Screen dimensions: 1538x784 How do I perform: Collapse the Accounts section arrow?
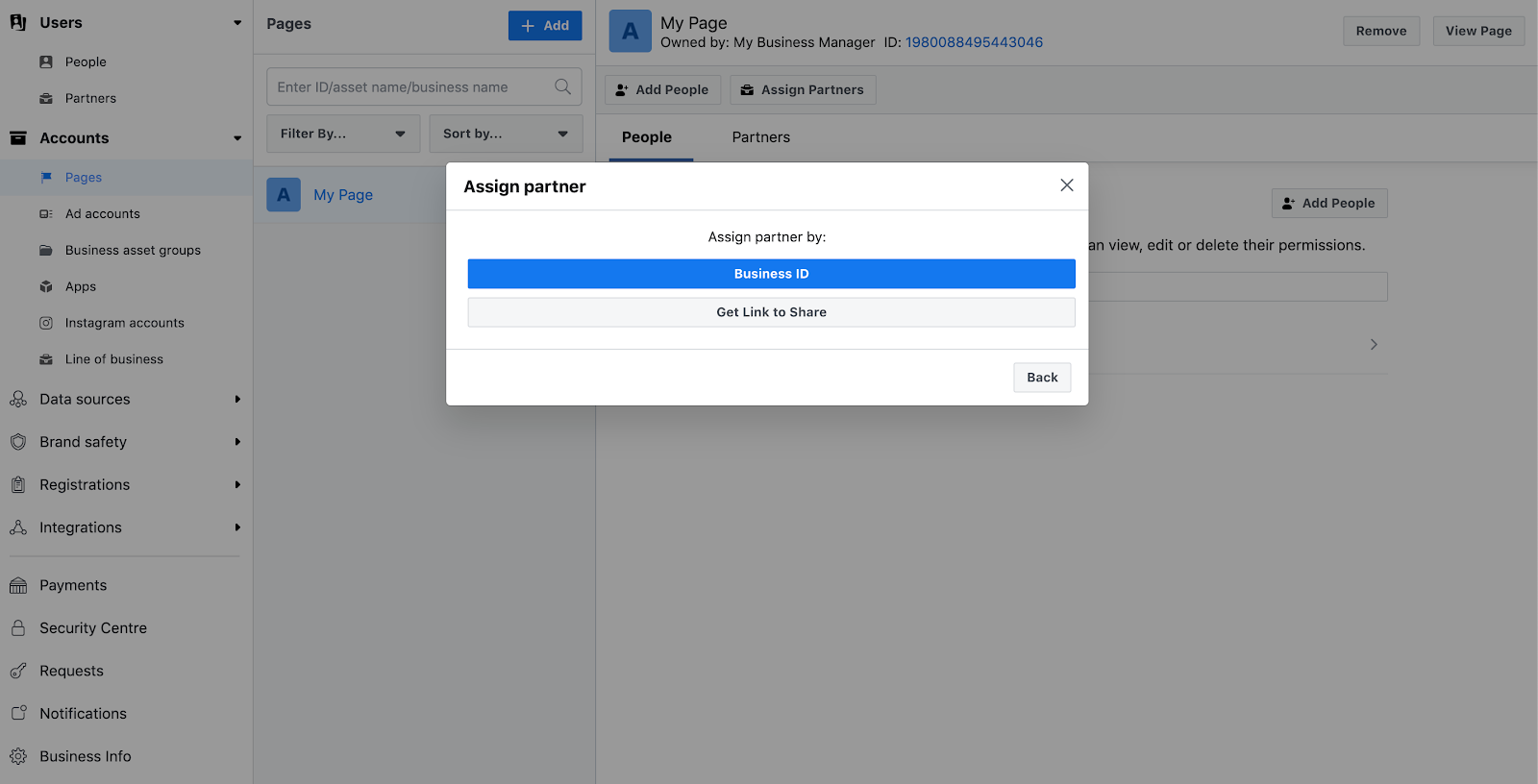pyautogui.click(x=237, y=138)
